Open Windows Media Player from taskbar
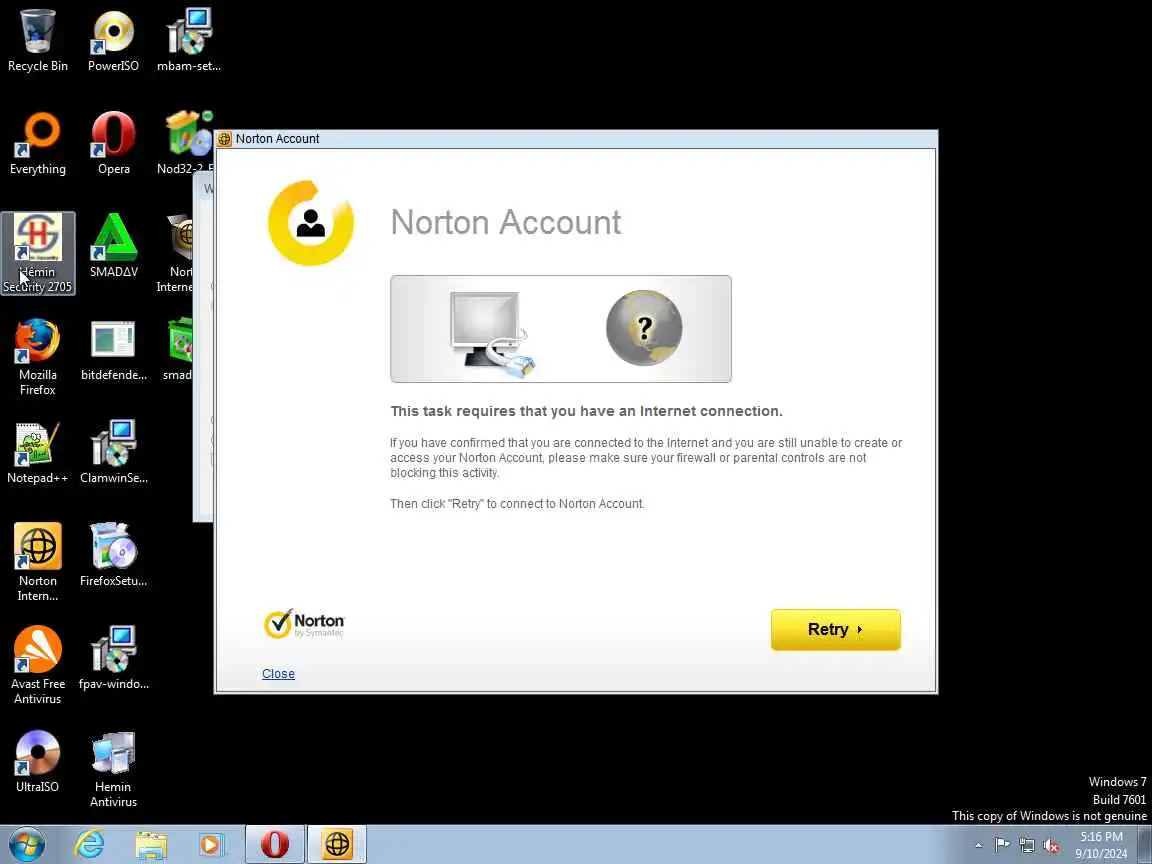Screen dimensions: 1152x864 point(212,844)
